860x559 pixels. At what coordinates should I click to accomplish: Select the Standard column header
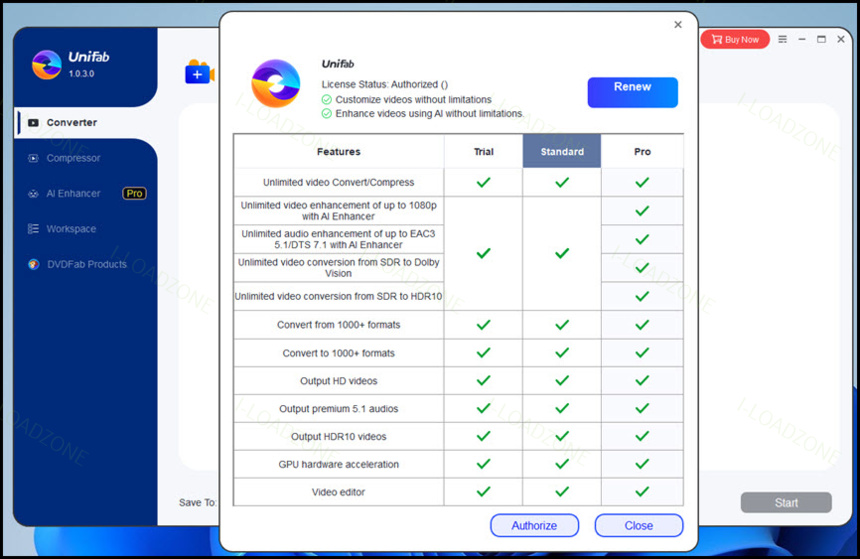[x=562, y=151]
